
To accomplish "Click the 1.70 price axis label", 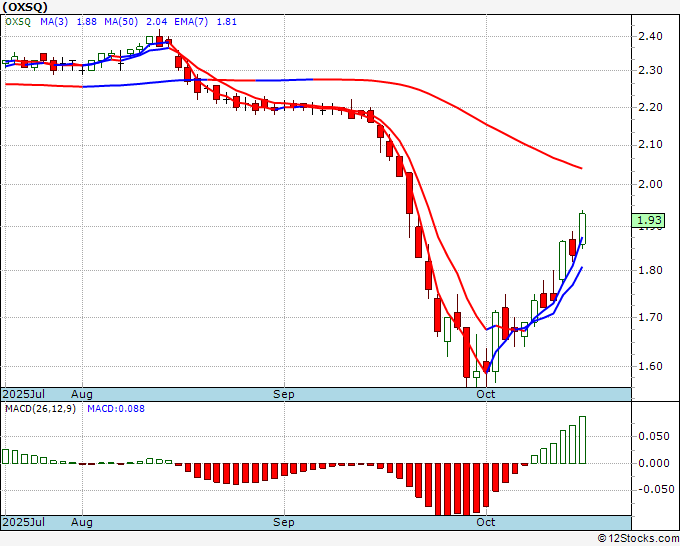I will tap(651, 317).
